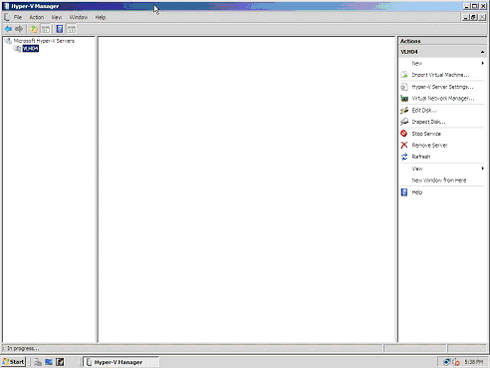
Task: Click the Up one level folder icon
Action: point(34,29)
